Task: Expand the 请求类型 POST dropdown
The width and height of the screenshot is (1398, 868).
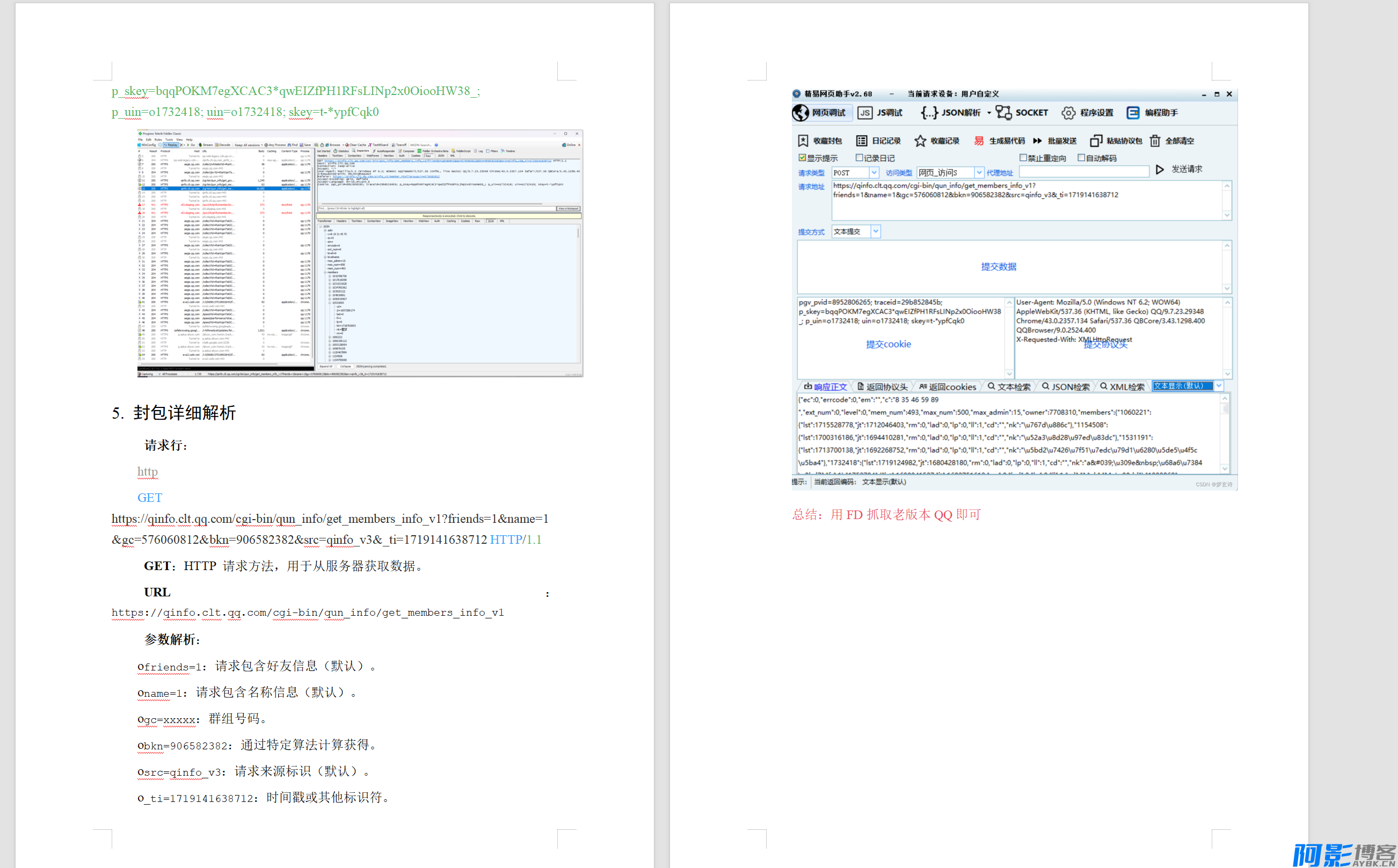Action: (x=874, y=173)
